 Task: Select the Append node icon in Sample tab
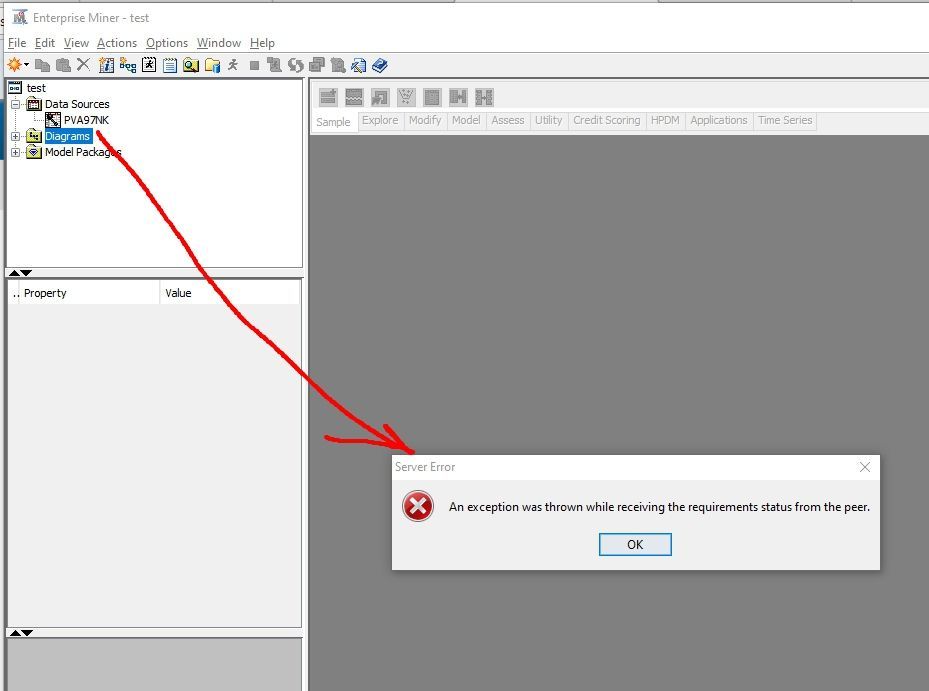328,97
